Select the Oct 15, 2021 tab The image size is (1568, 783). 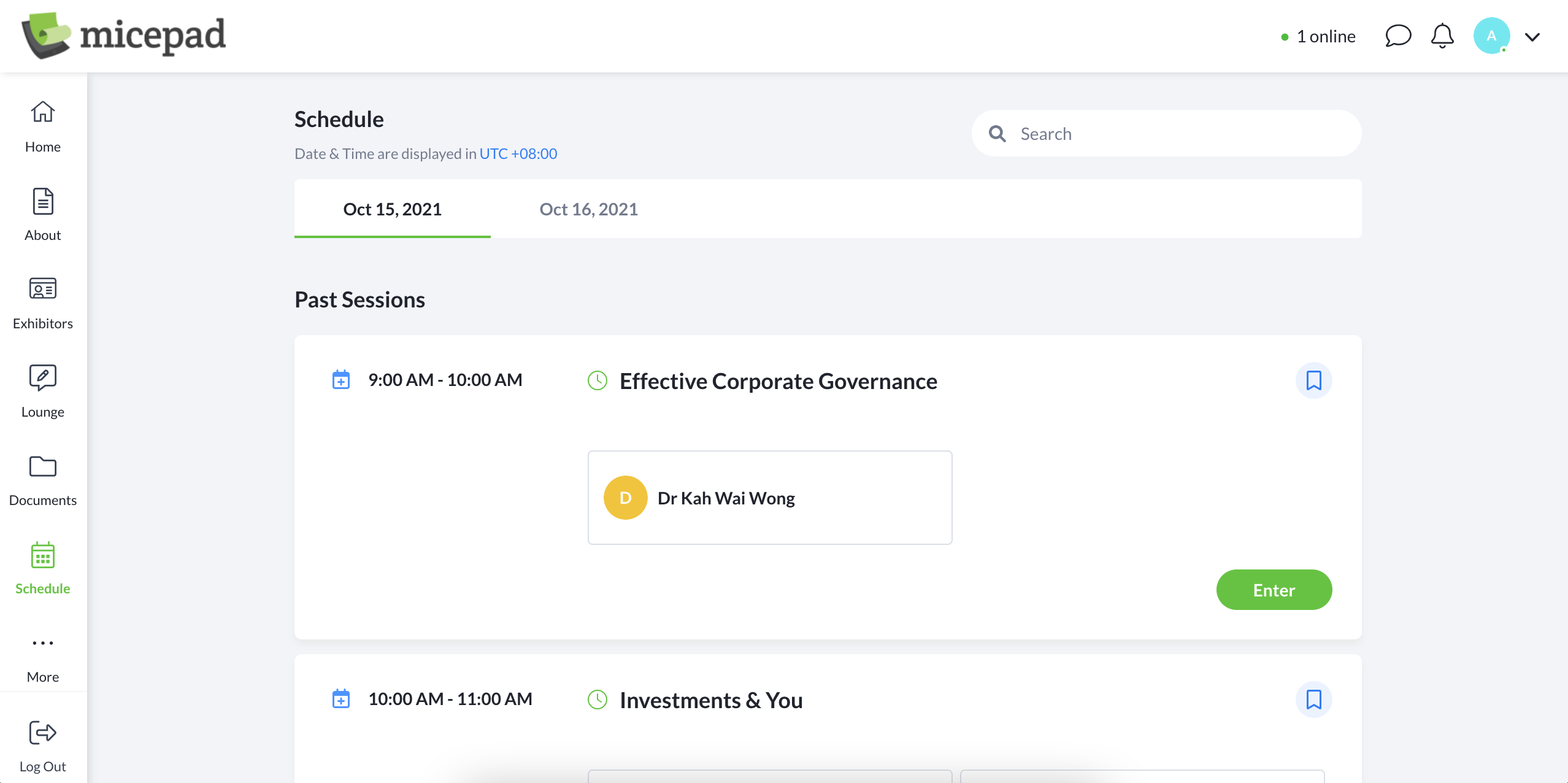[392, 209]
